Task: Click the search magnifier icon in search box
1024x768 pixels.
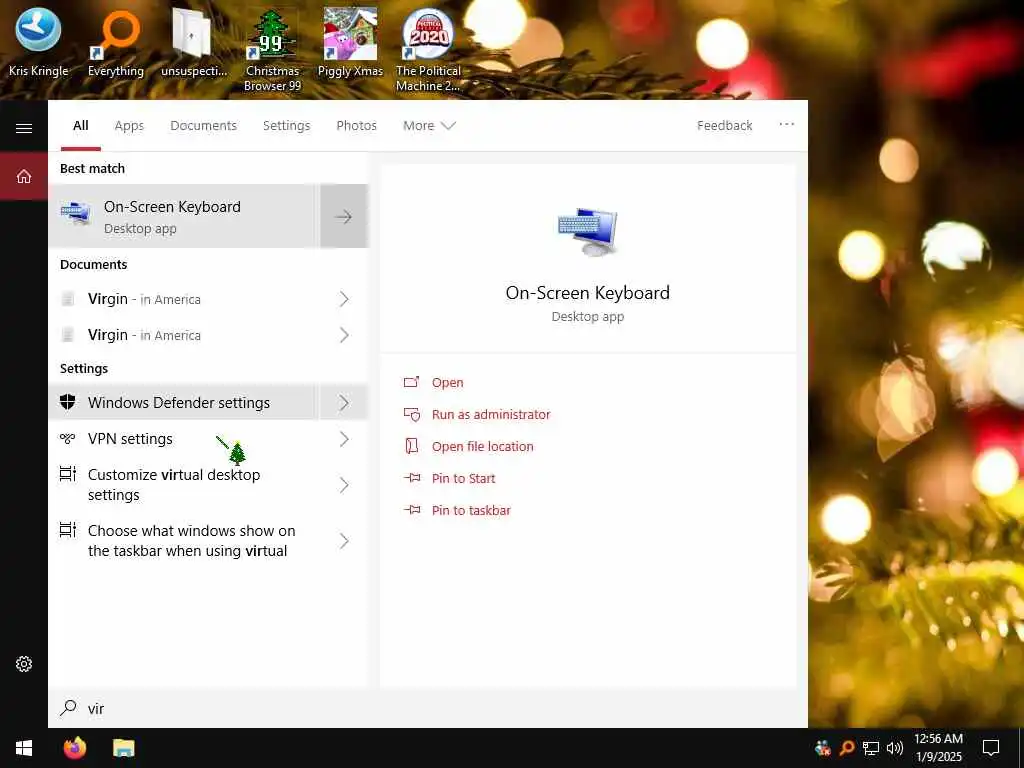Action: click(68, 709)
